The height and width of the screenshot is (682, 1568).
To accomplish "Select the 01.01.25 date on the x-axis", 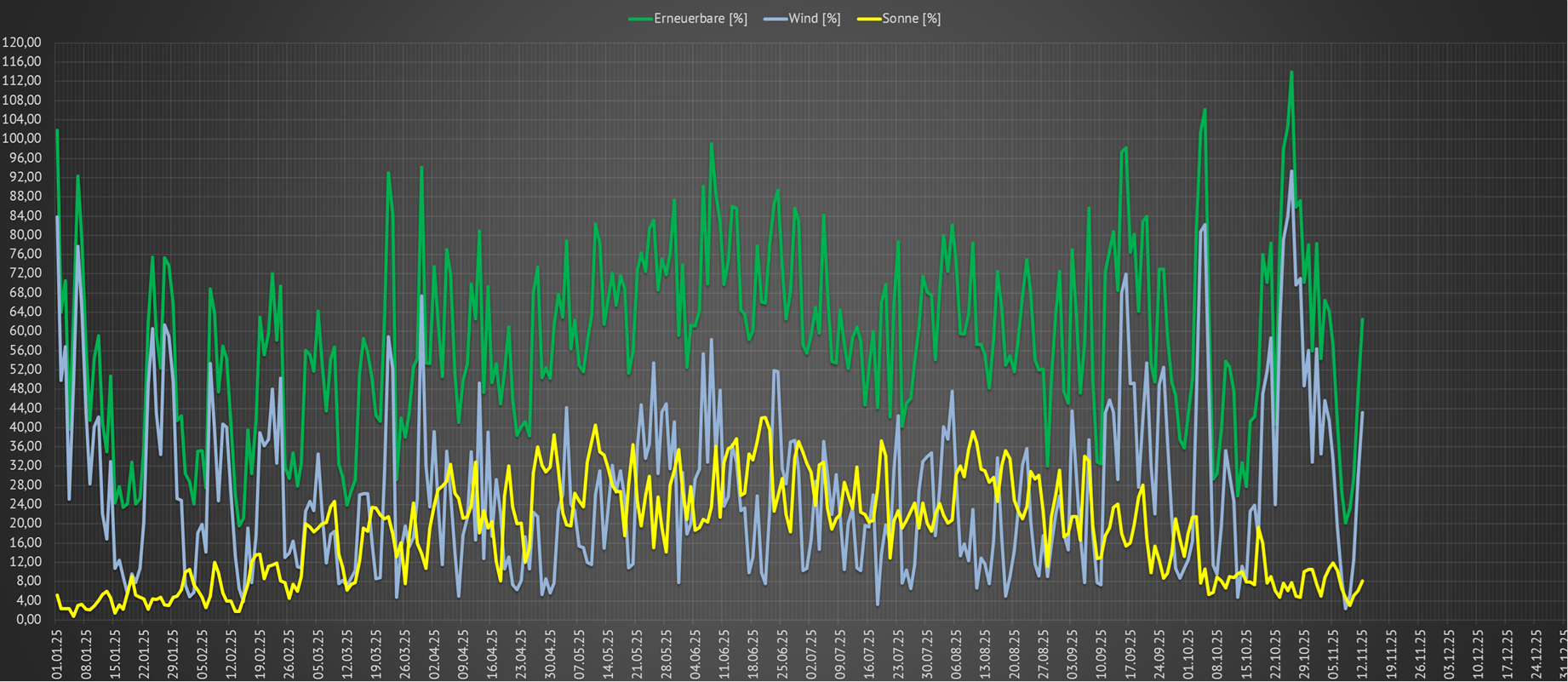I will [57, 653].
